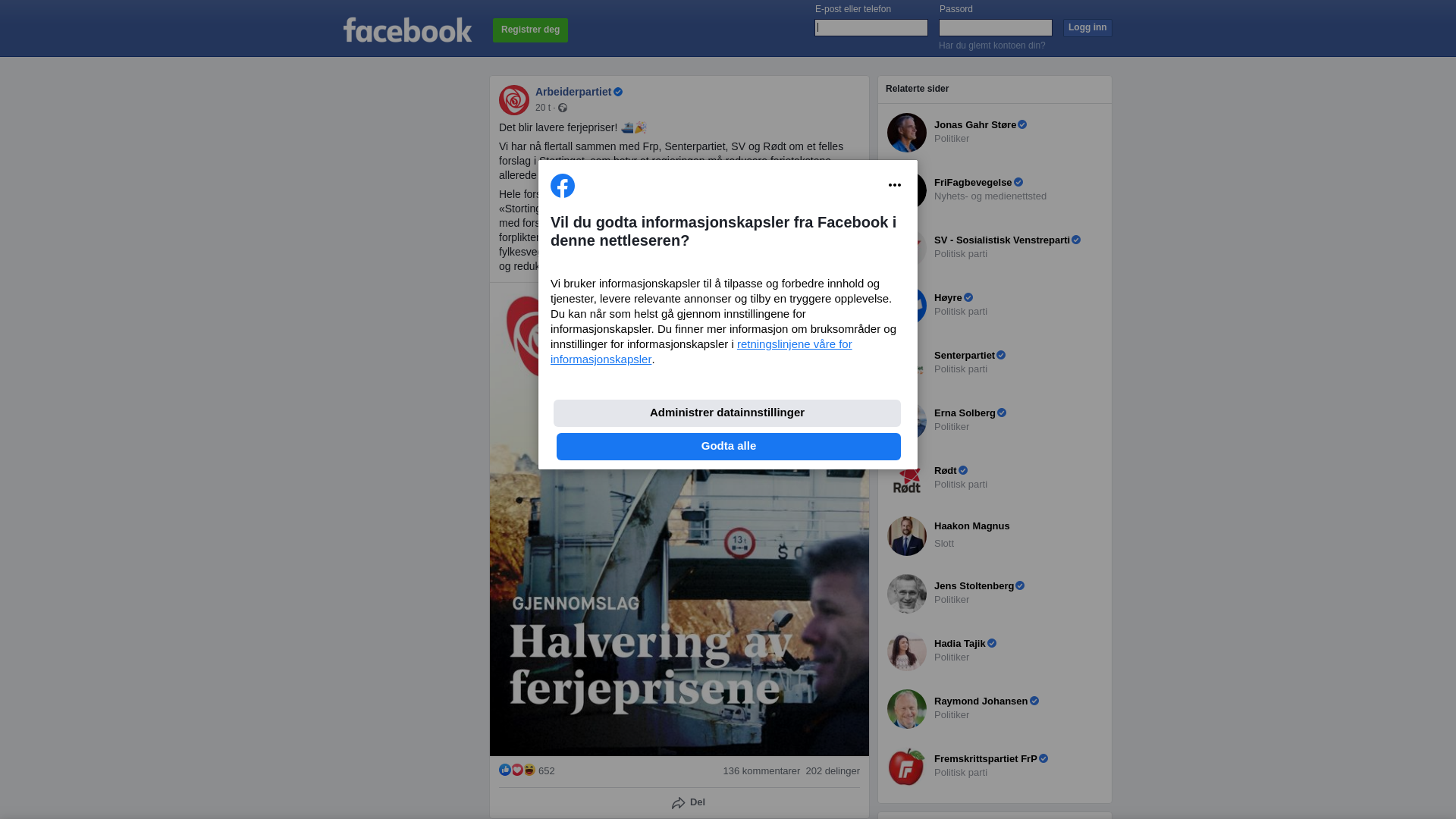The height and width of the screenshot is (819, 1456).
Task: Click the Registrer deg button
Action: [x=530, y=30]
